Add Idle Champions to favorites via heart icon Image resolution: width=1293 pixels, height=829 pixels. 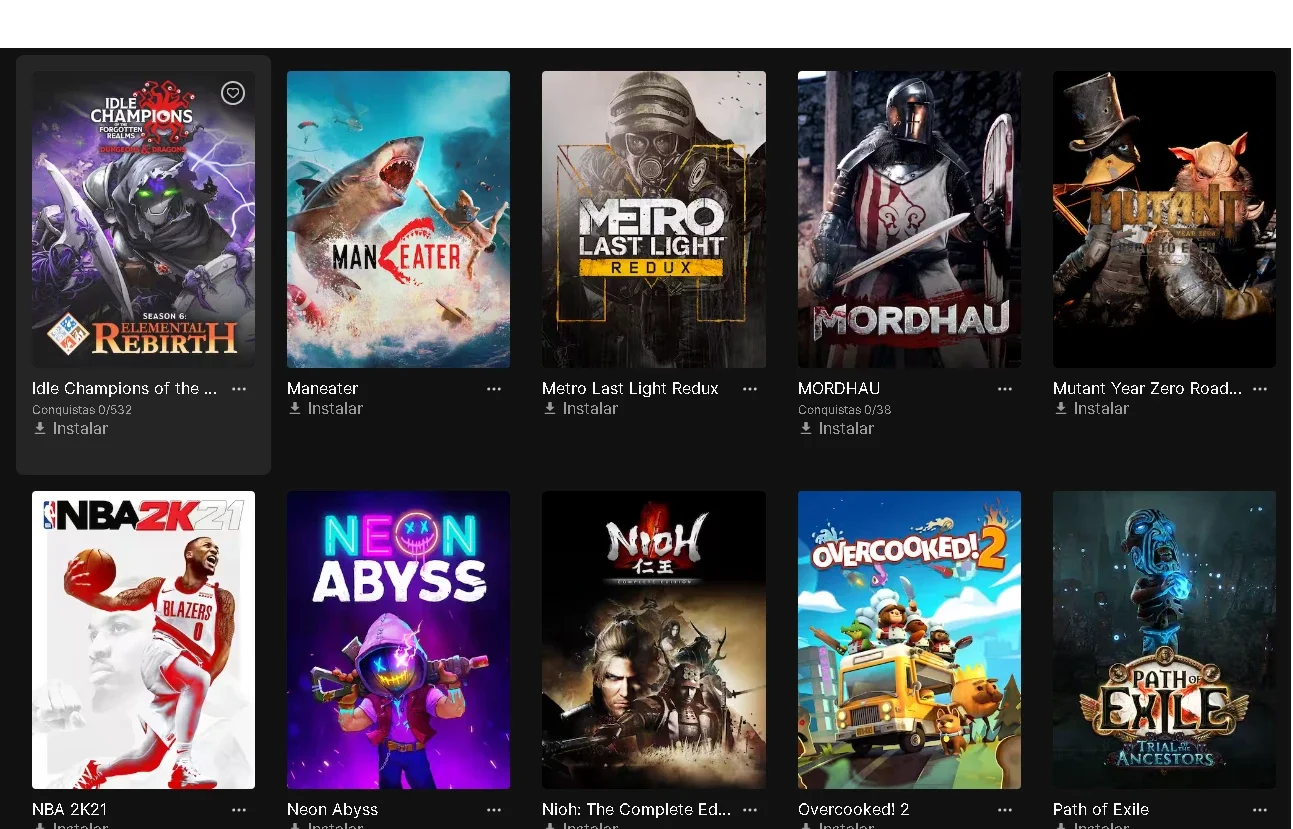click(x=233, y=93)
